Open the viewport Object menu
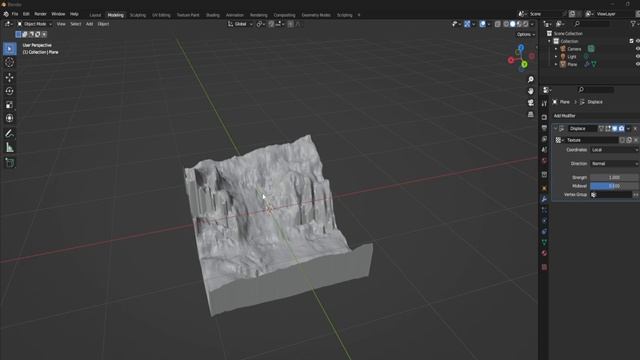 click(103, 24)
